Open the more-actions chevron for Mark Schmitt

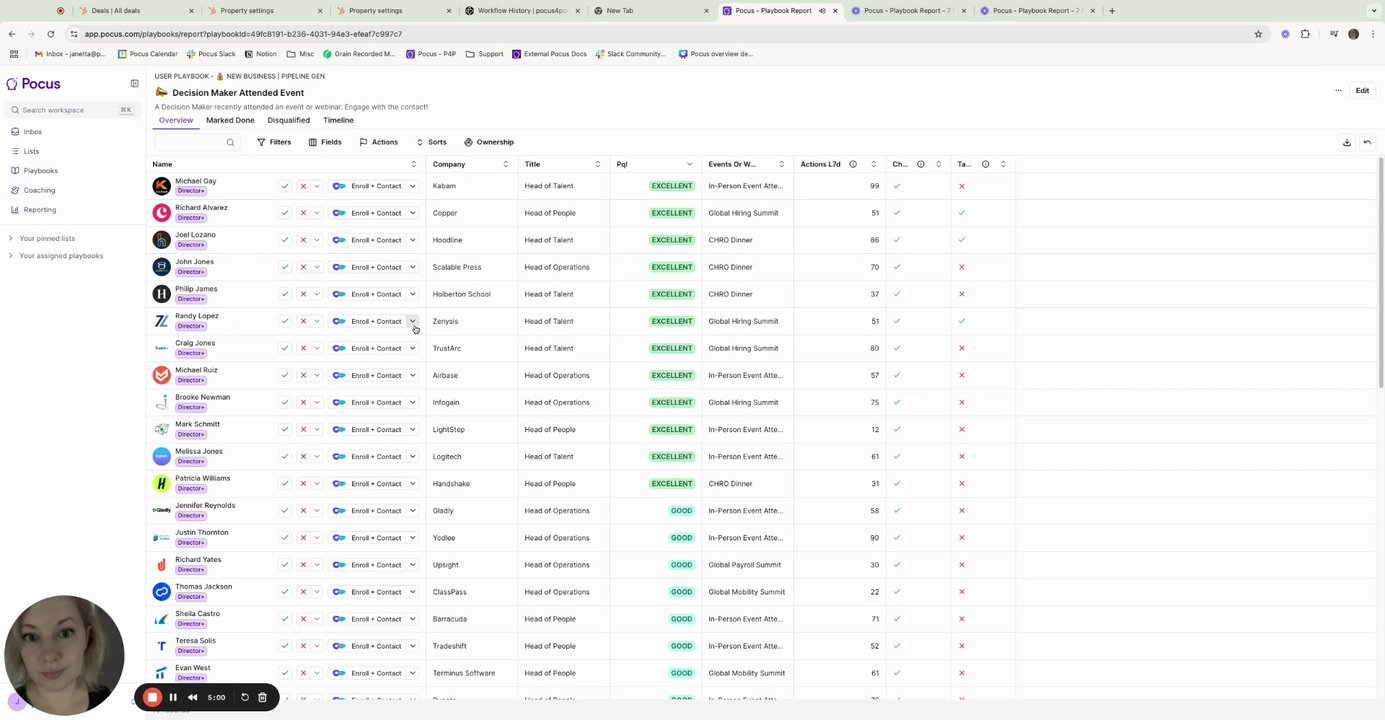(x=317, y=430)
